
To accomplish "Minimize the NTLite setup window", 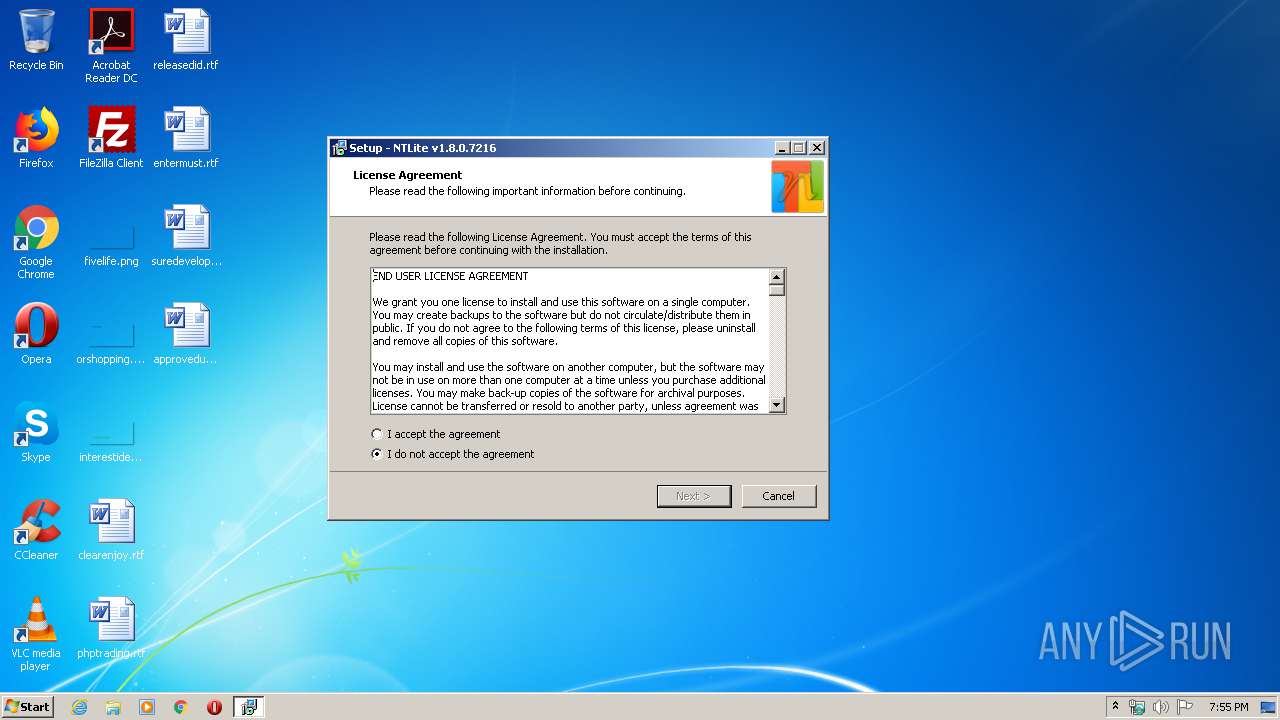I will pyautogui.click(x=782, y=148).
